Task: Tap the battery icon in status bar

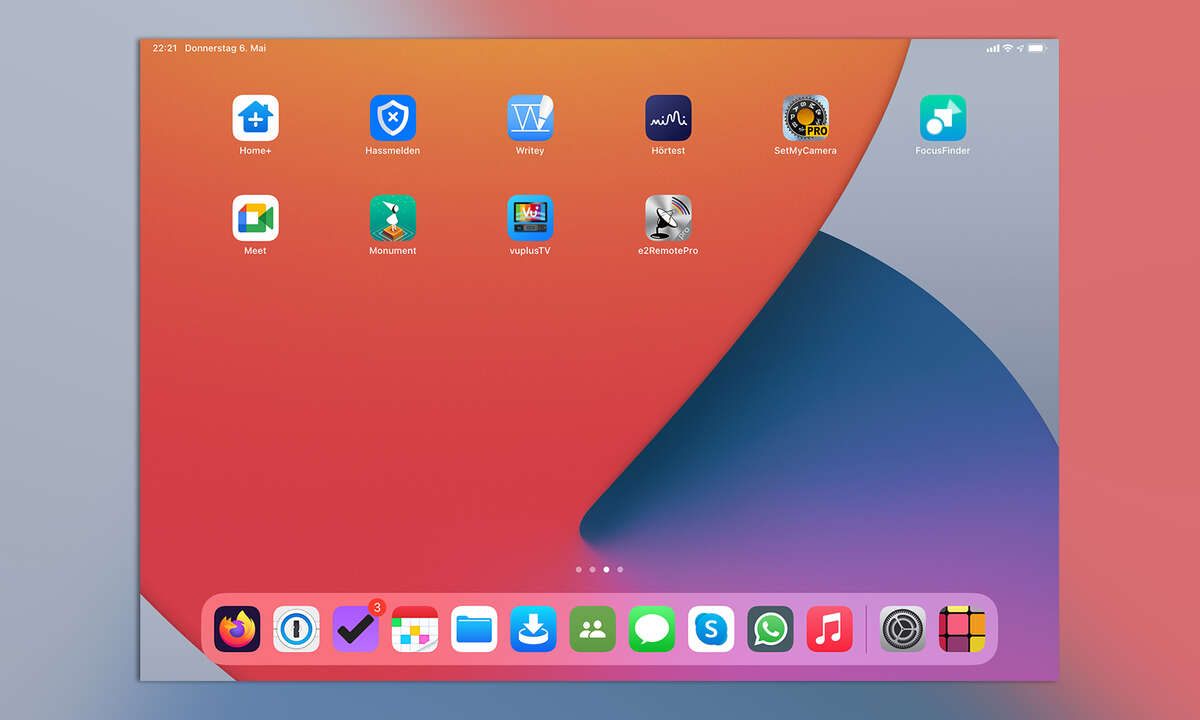Action: (x=1037, y=48)
